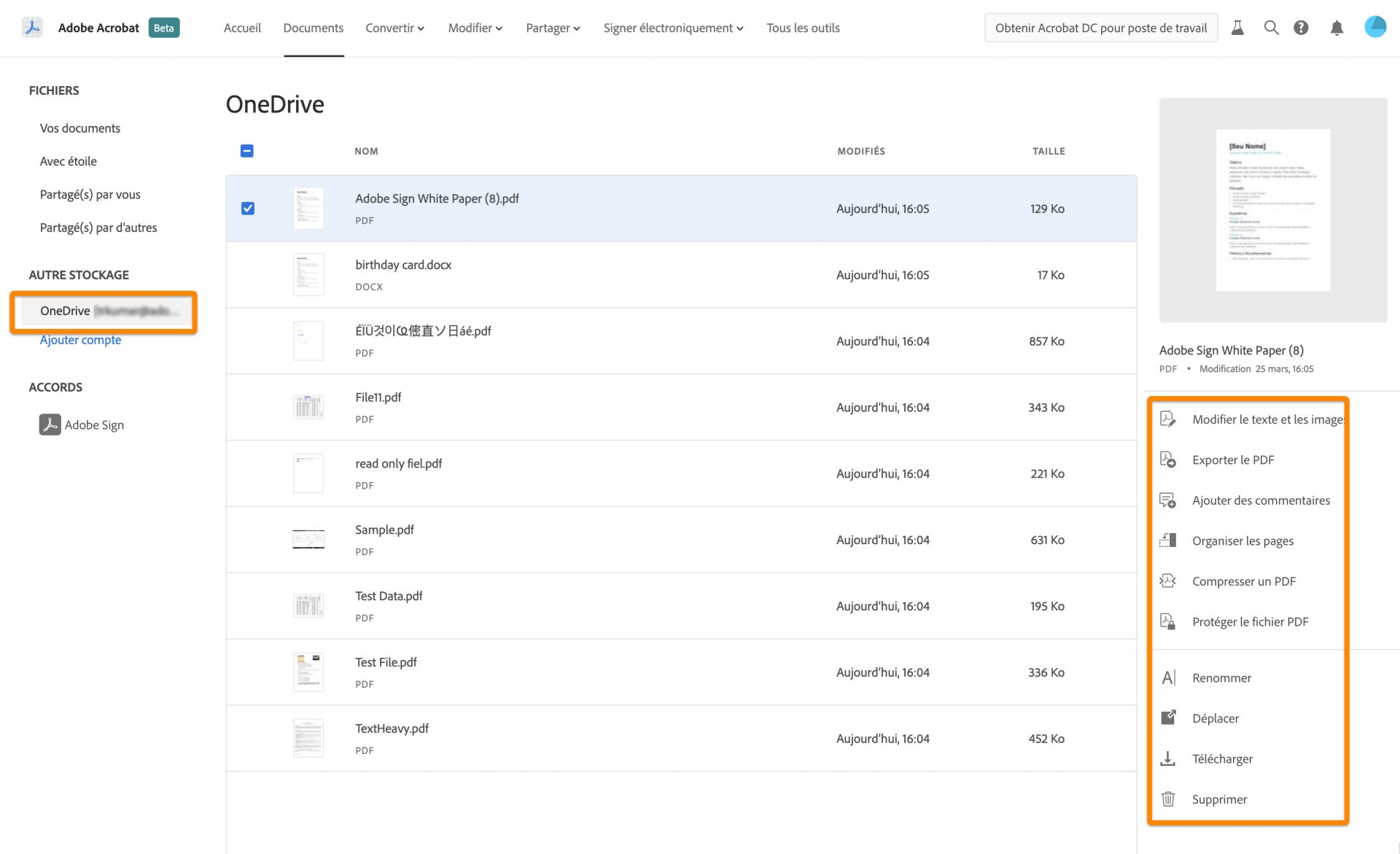This screenshot has height=854, width=1400.
Task: Click the Renommer icon
Action: [1167, 678]
